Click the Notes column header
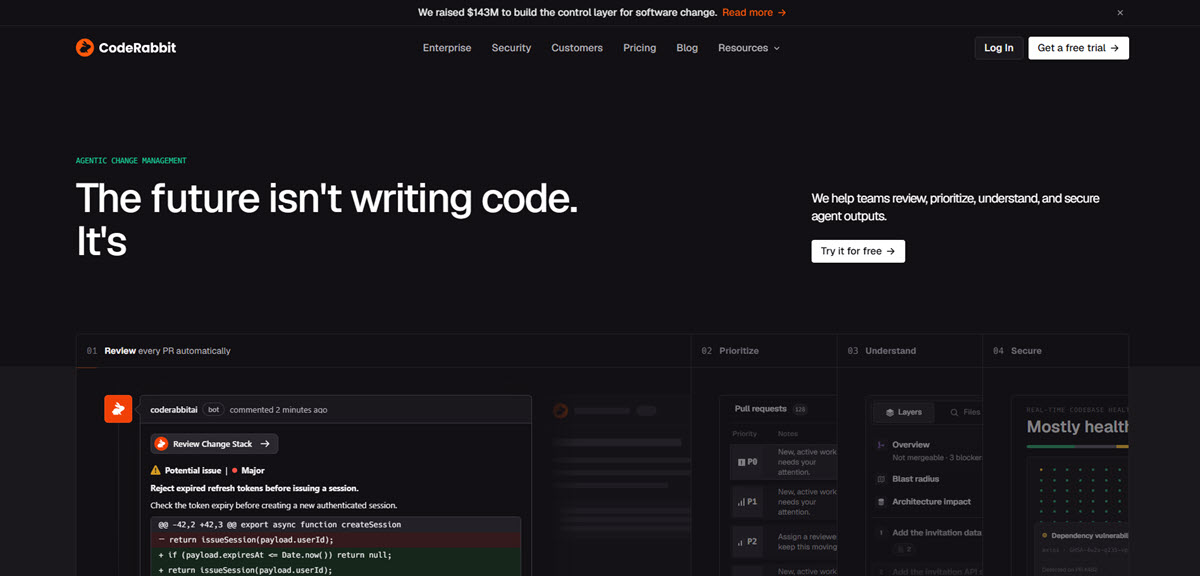1200x576 pixels. pyautogui.click(x=788, y=434)
